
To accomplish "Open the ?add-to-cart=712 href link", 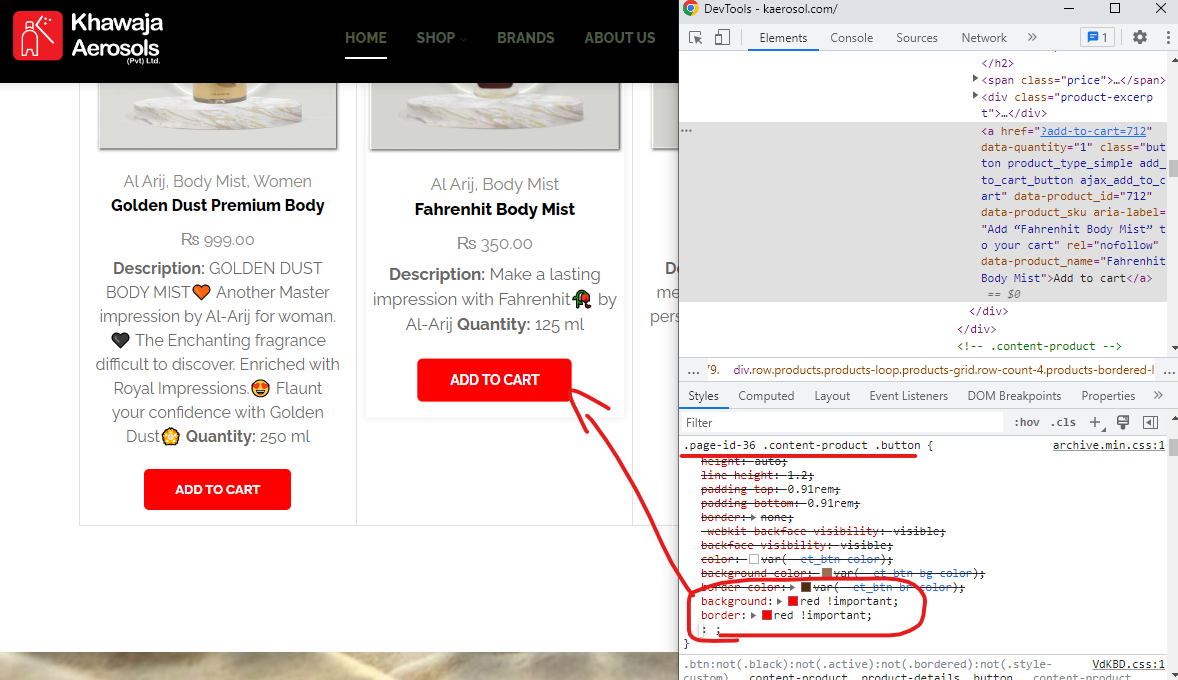I will (1092, 131).
